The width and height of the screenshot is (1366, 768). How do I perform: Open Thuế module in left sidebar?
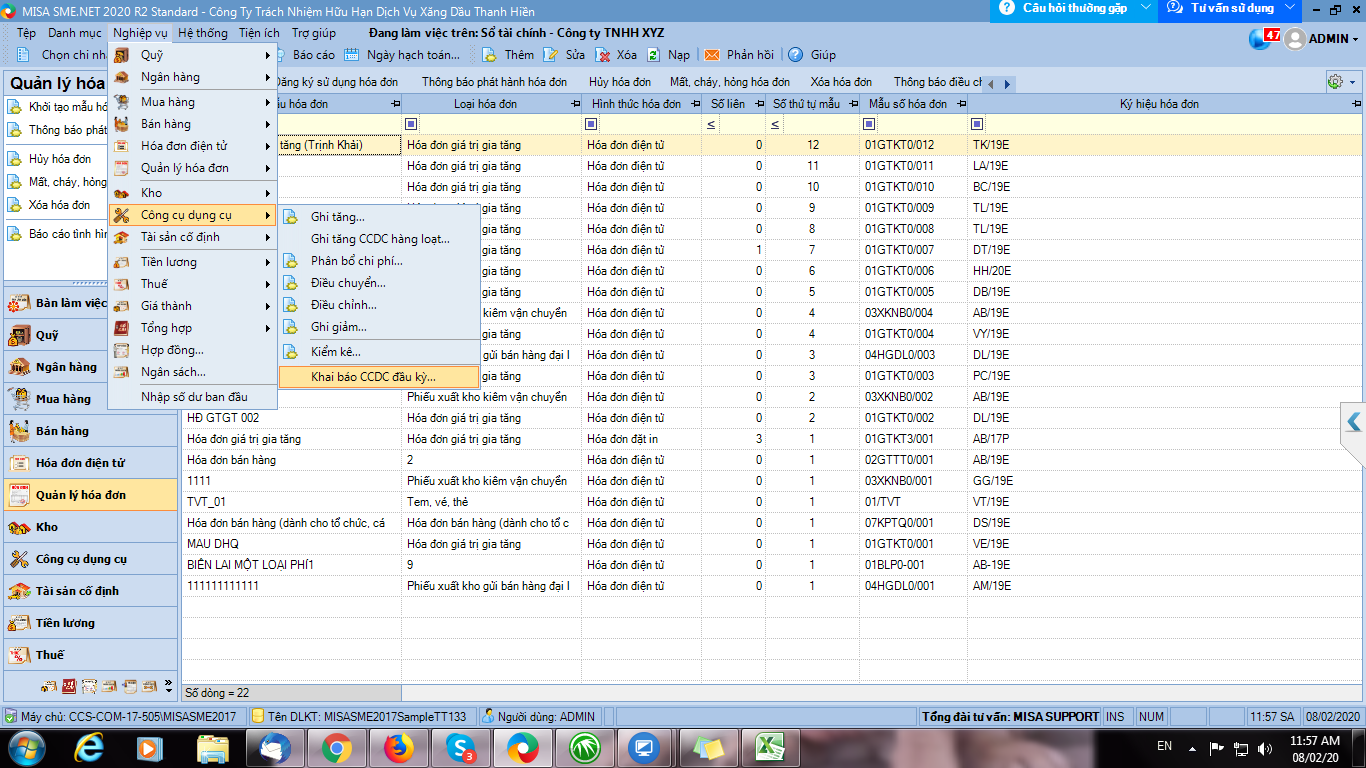90,655
